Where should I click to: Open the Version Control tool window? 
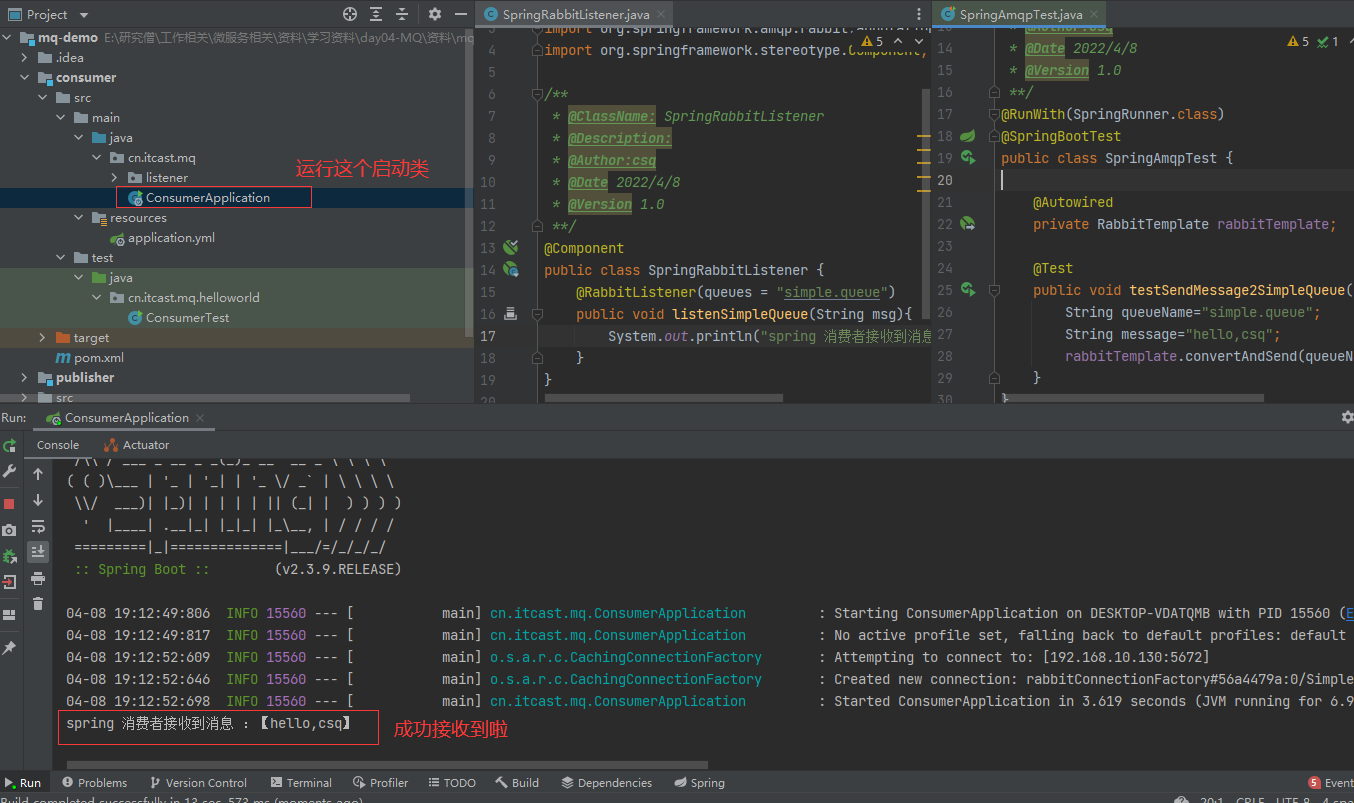pyautogui.click(x=198, y=783)
